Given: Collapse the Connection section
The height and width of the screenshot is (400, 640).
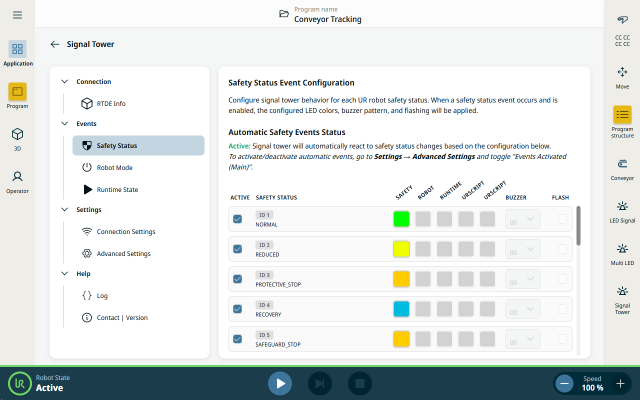Looking at the screenshot, I should [x=66, y=82].
